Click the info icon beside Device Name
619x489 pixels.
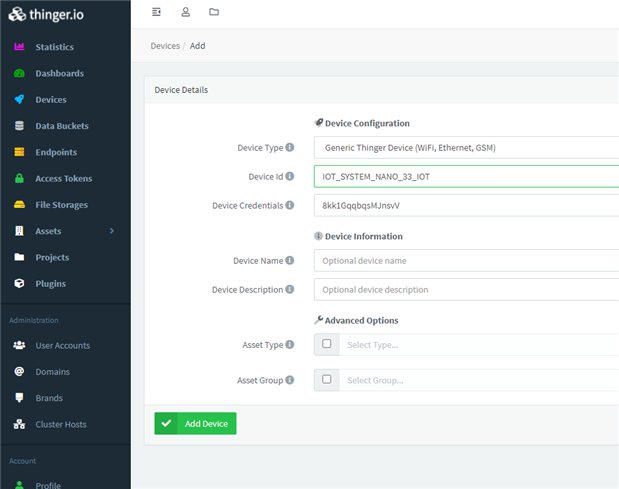tap(290, 260)
